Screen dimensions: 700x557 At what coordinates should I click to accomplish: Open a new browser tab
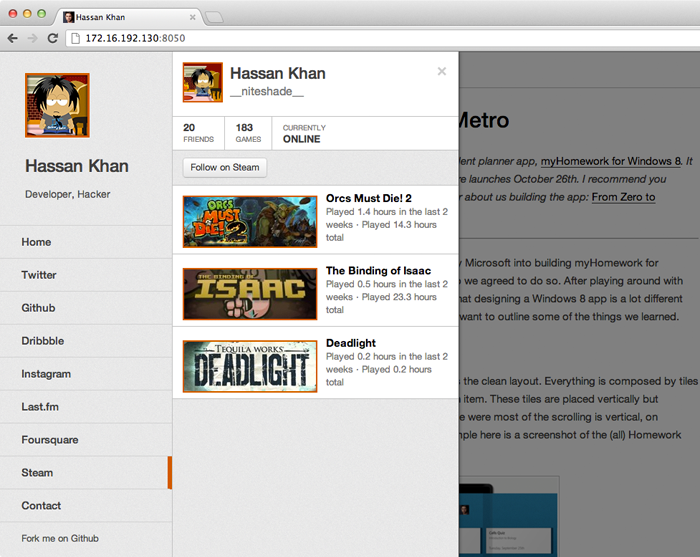point(214,17)
